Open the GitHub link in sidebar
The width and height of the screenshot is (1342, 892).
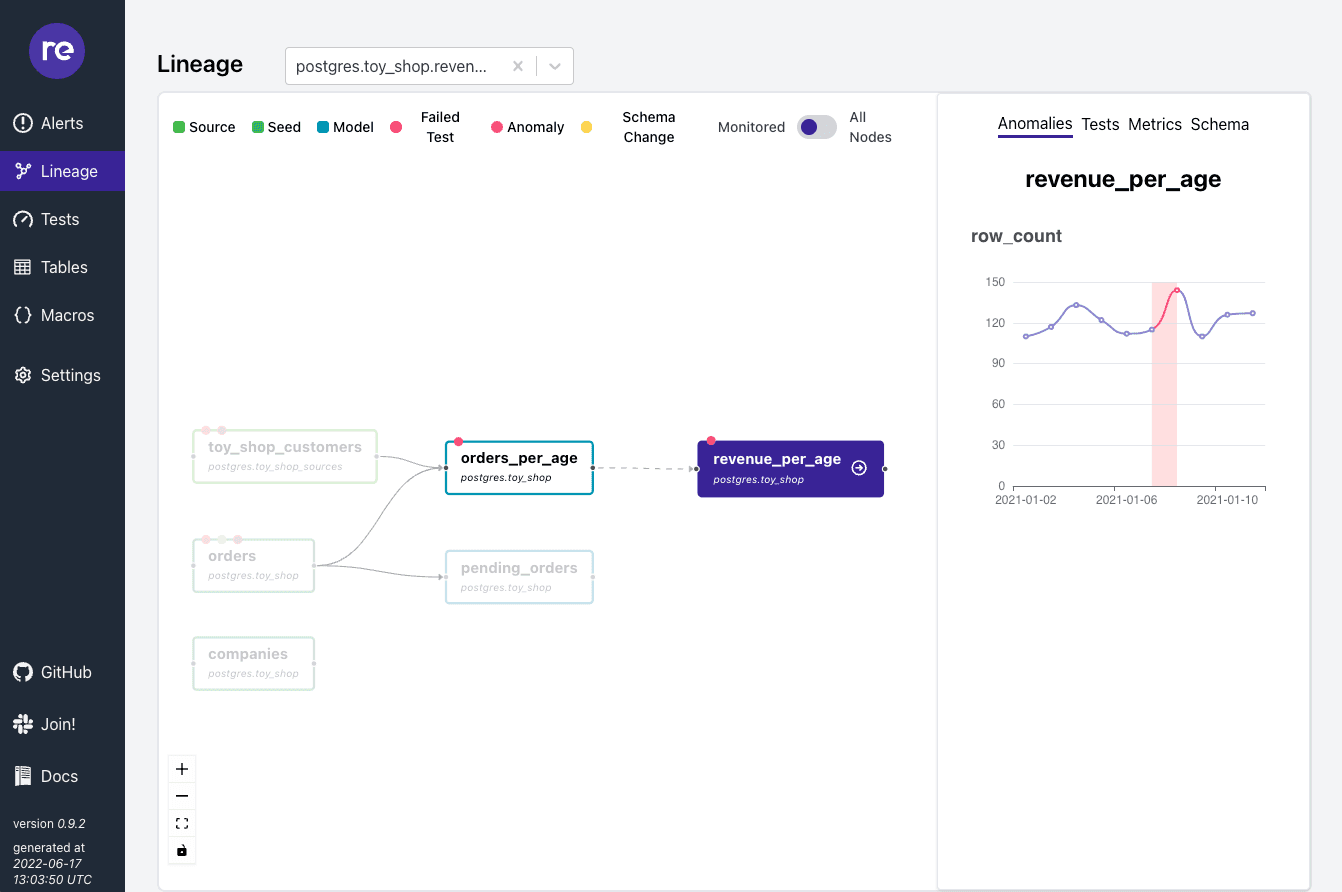click(23, 672)
